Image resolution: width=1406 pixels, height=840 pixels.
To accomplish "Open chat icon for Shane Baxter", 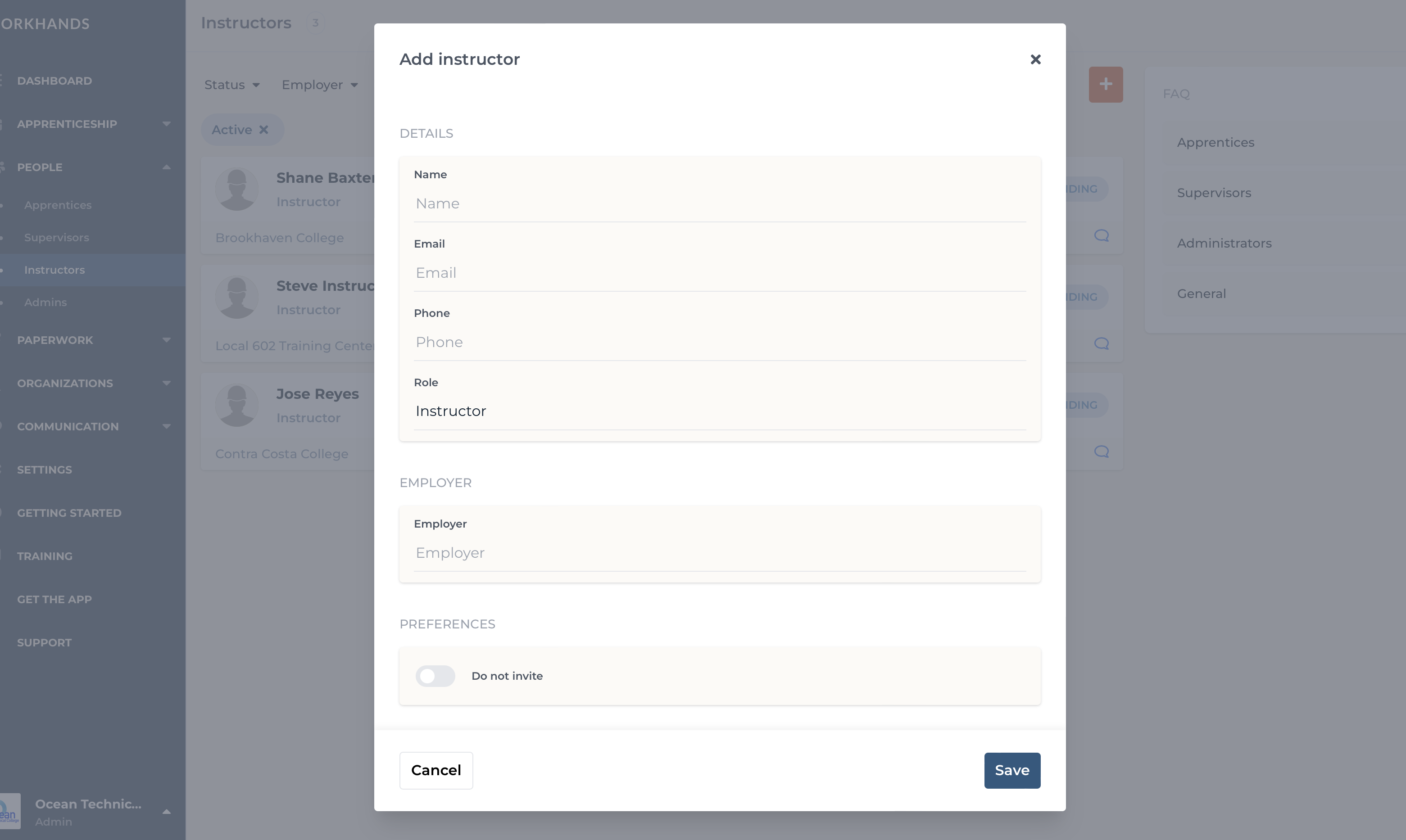I will [x=1101, y=235].
